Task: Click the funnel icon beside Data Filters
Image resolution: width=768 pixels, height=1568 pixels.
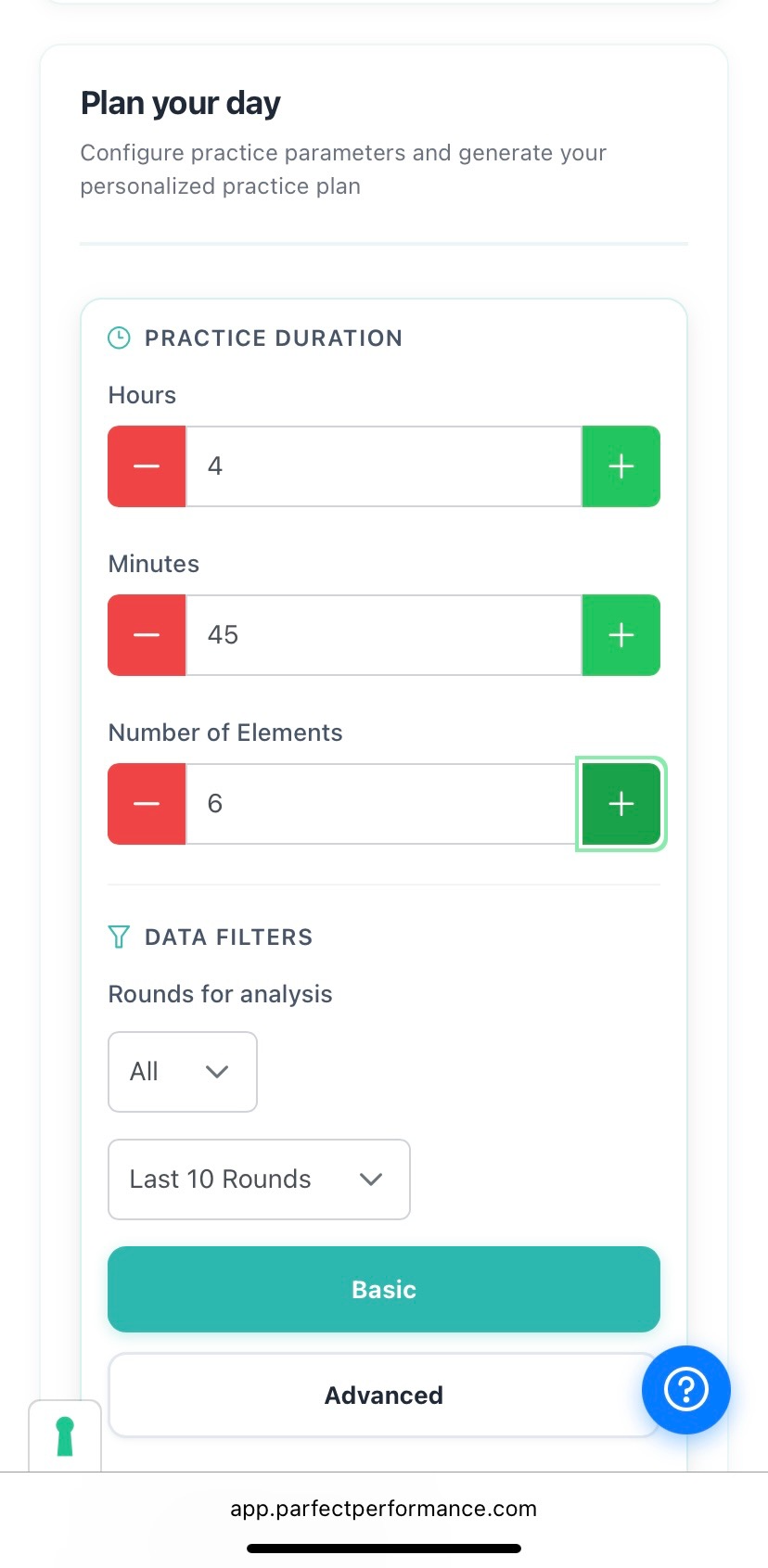Action: [x=119, y=937]
